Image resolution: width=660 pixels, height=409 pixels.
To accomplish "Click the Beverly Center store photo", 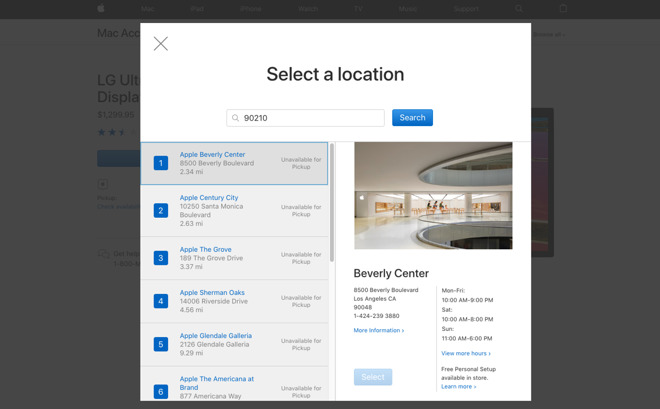I will click(433, 196).
